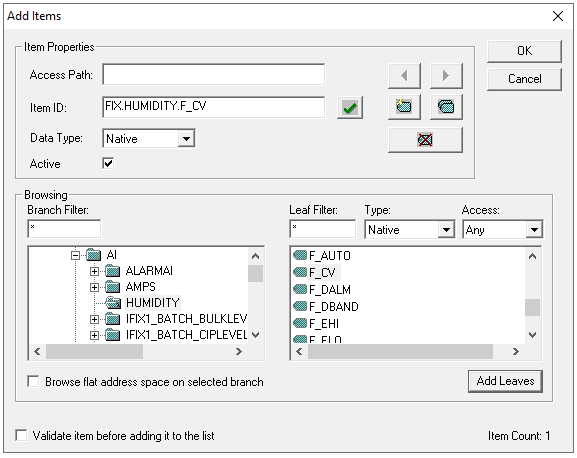Screen dimensions: 577x458
Task: Expand the ALARMAI tree node
Action: [x=95, y=271]
